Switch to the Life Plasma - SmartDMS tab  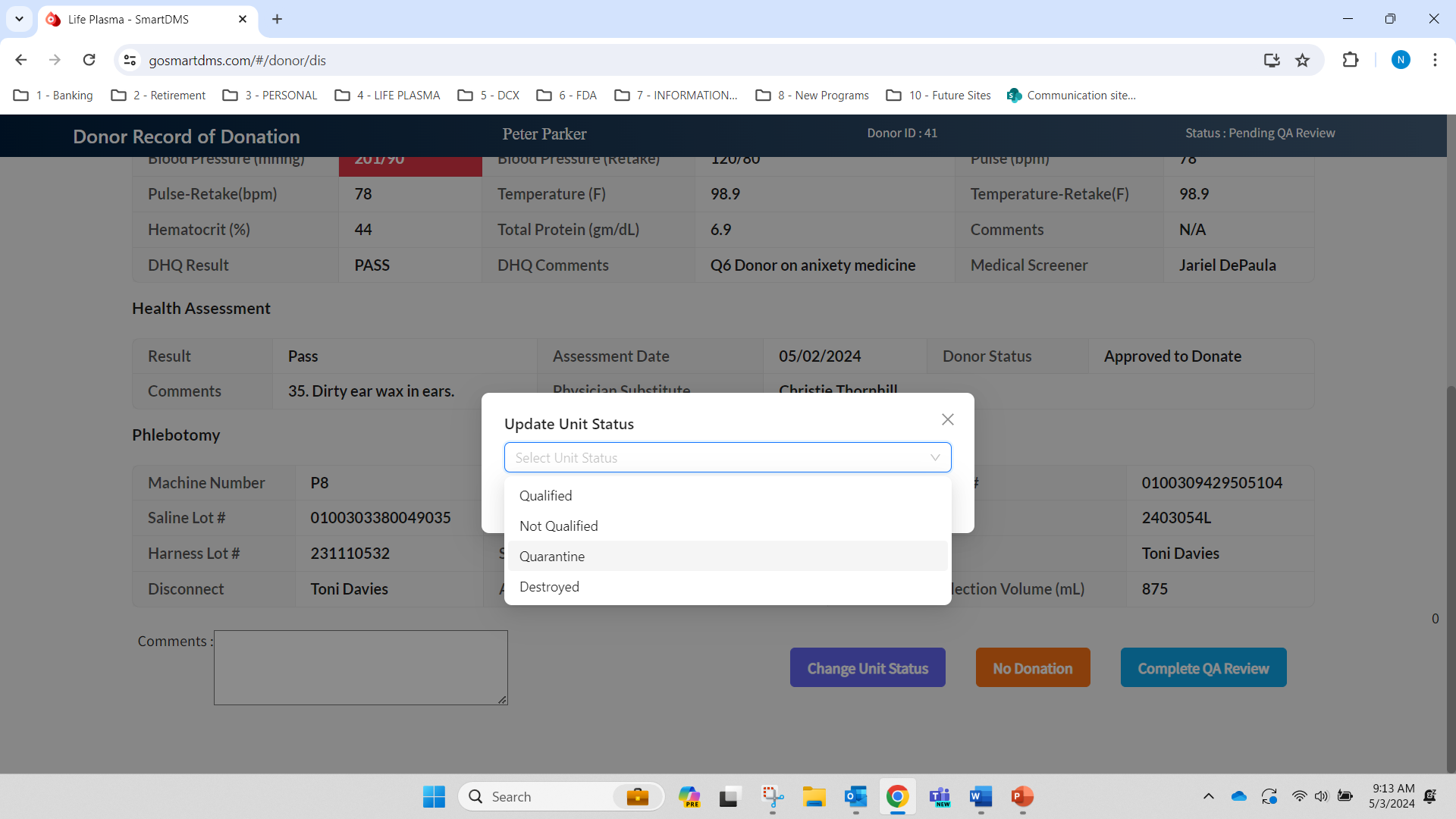coord(136,19)
